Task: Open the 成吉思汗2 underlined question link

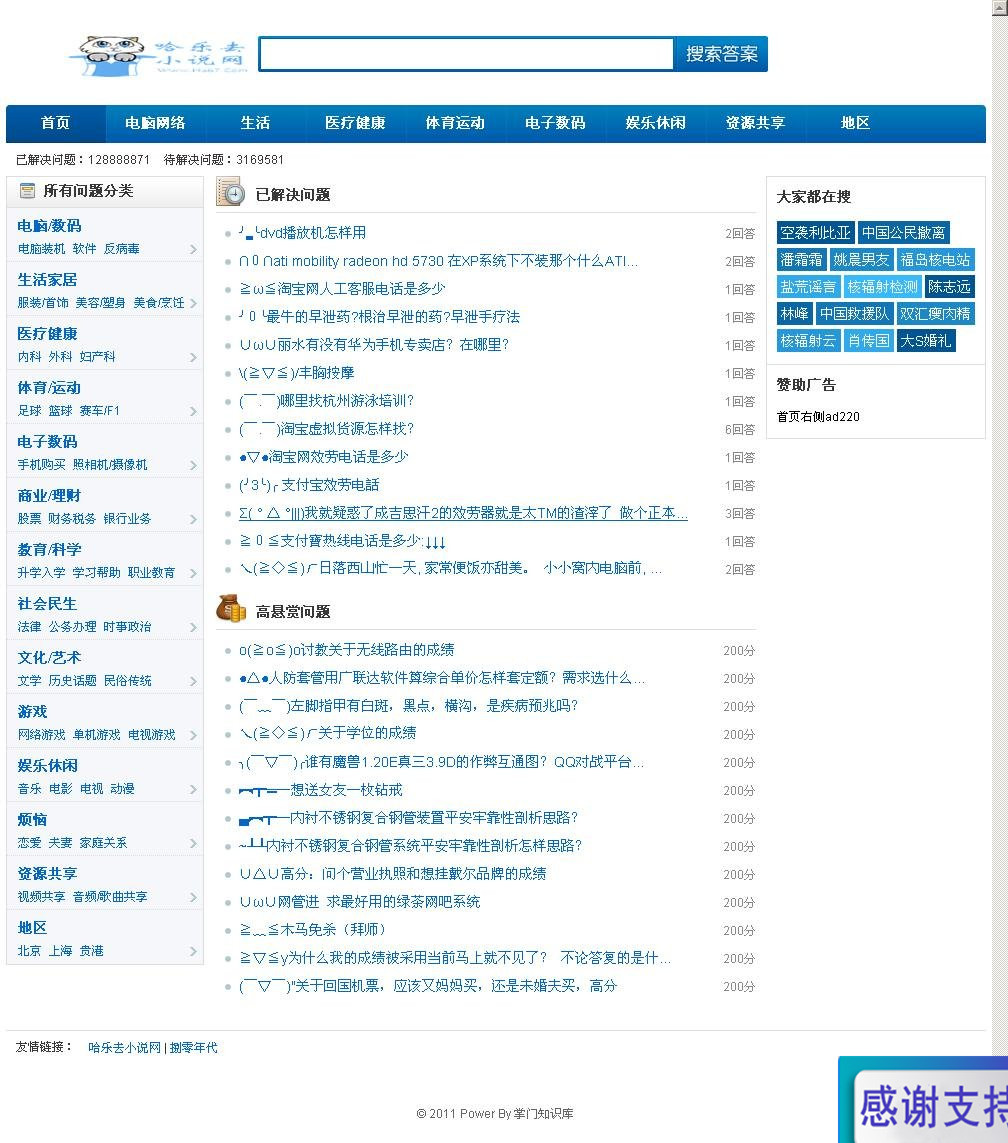Action: (x=464, y=513)
